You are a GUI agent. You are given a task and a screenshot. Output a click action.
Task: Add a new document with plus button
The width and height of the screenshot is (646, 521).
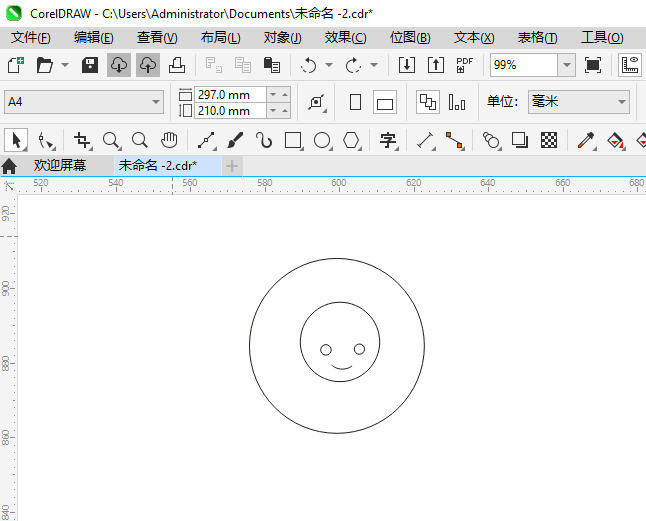pyautogui.click(x=232, y=165)
